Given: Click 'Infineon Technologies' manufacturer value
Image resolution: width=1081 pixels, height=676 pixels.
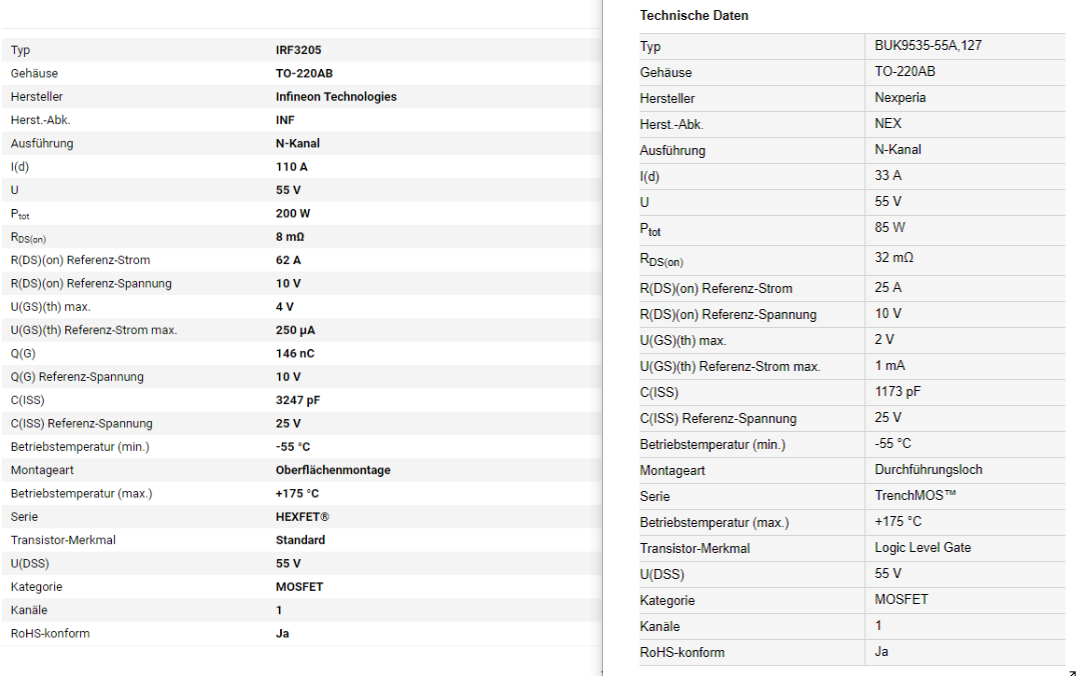Looking at the screenshot, I should (336, 96).
